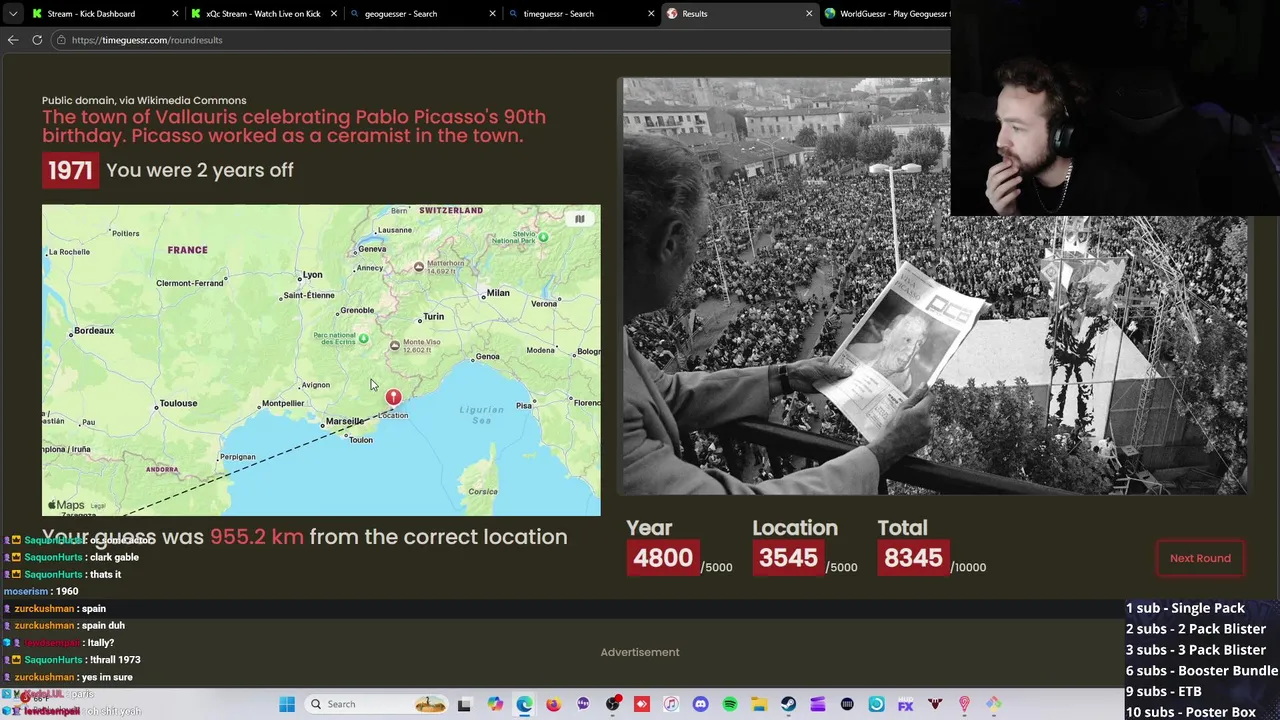Click Public domain via Wikimedia Commons credit
The height and width of the screenshot is (720, 1280).
(x=144, y=100)
